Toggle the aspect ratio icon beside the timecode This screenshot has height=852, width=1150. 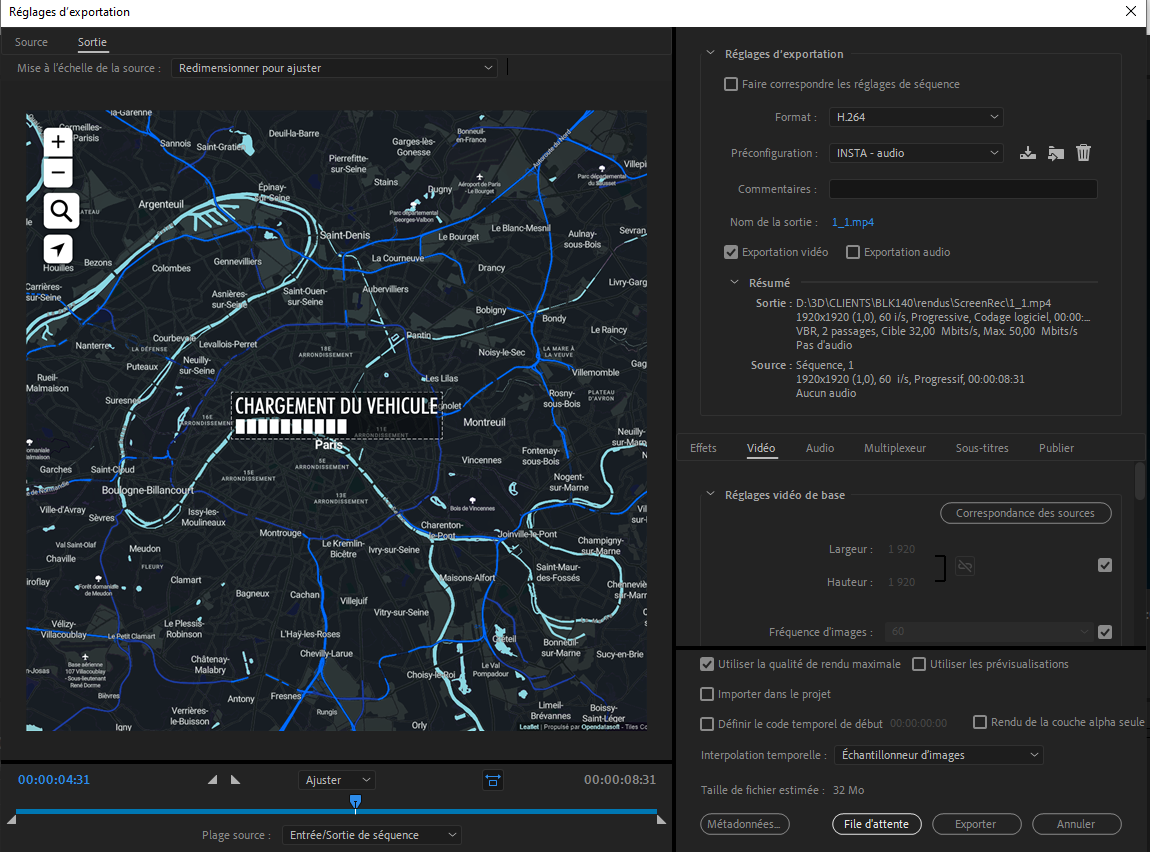tap(492, 780)
